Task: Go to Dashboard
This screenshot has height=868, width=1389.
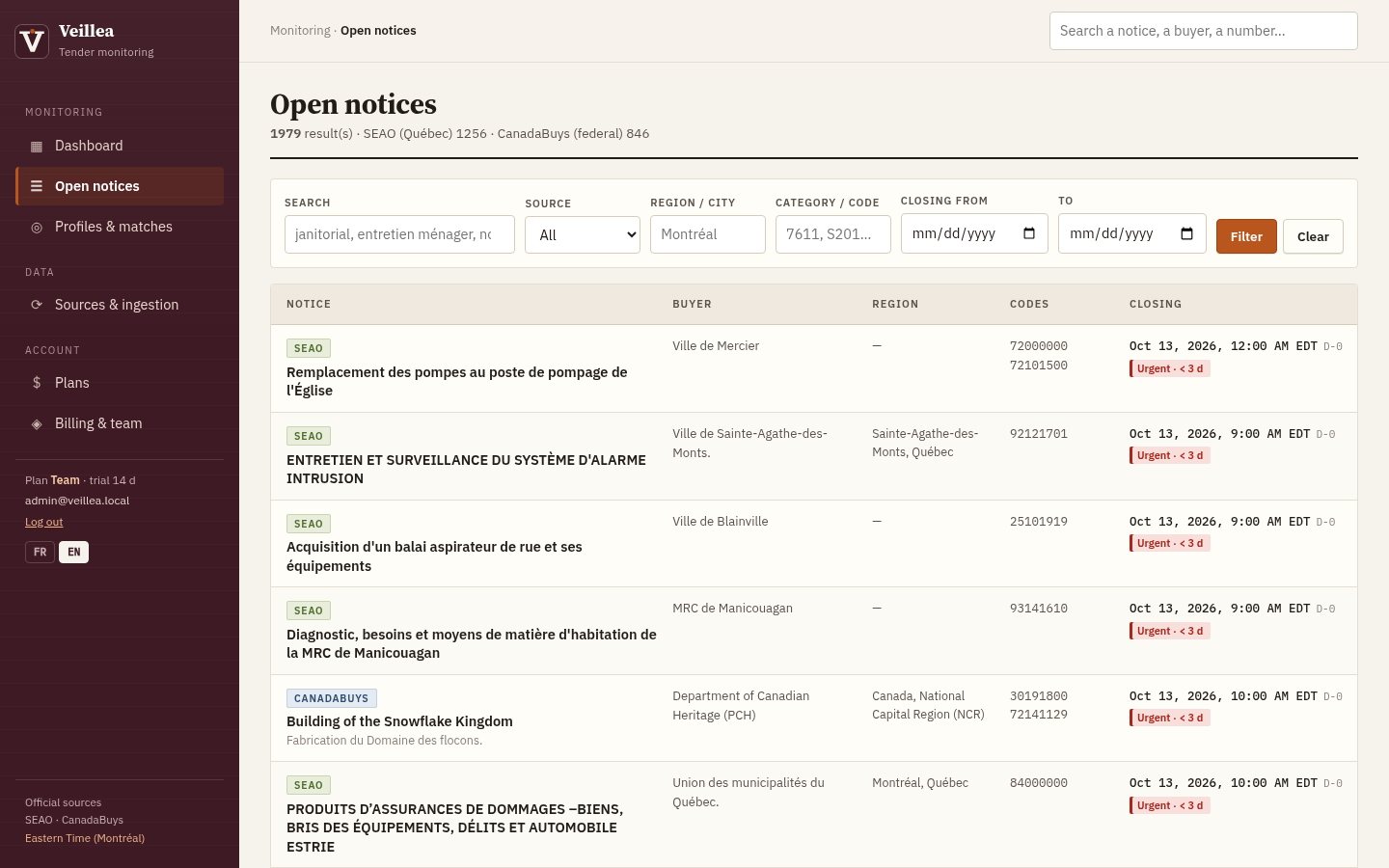Action: pyautogui.click(x=120, y=146)
